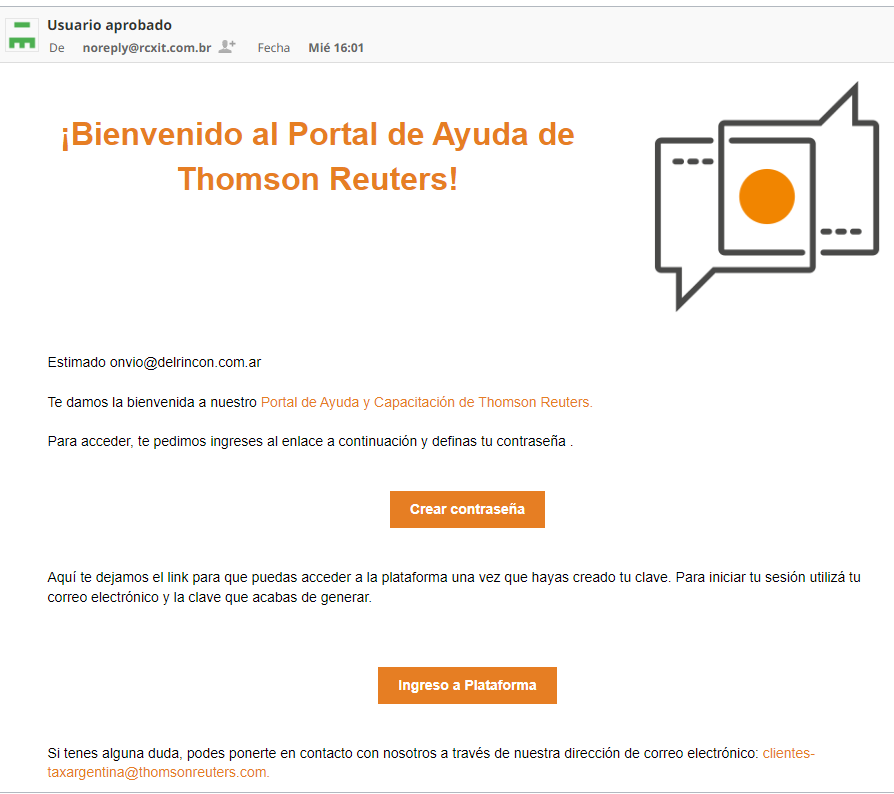Click the Fecha label
894x794 pixels.
274,48
